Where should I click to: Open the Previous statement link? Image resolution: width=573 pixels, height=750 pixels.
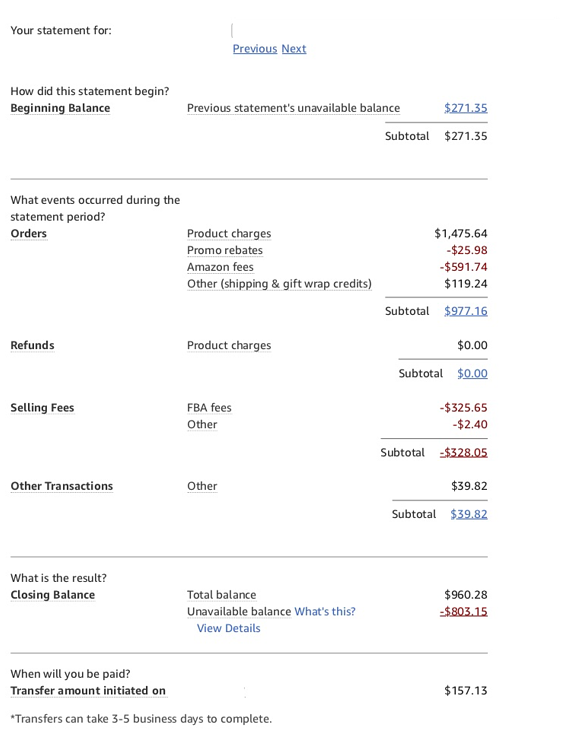click(255, 49)
